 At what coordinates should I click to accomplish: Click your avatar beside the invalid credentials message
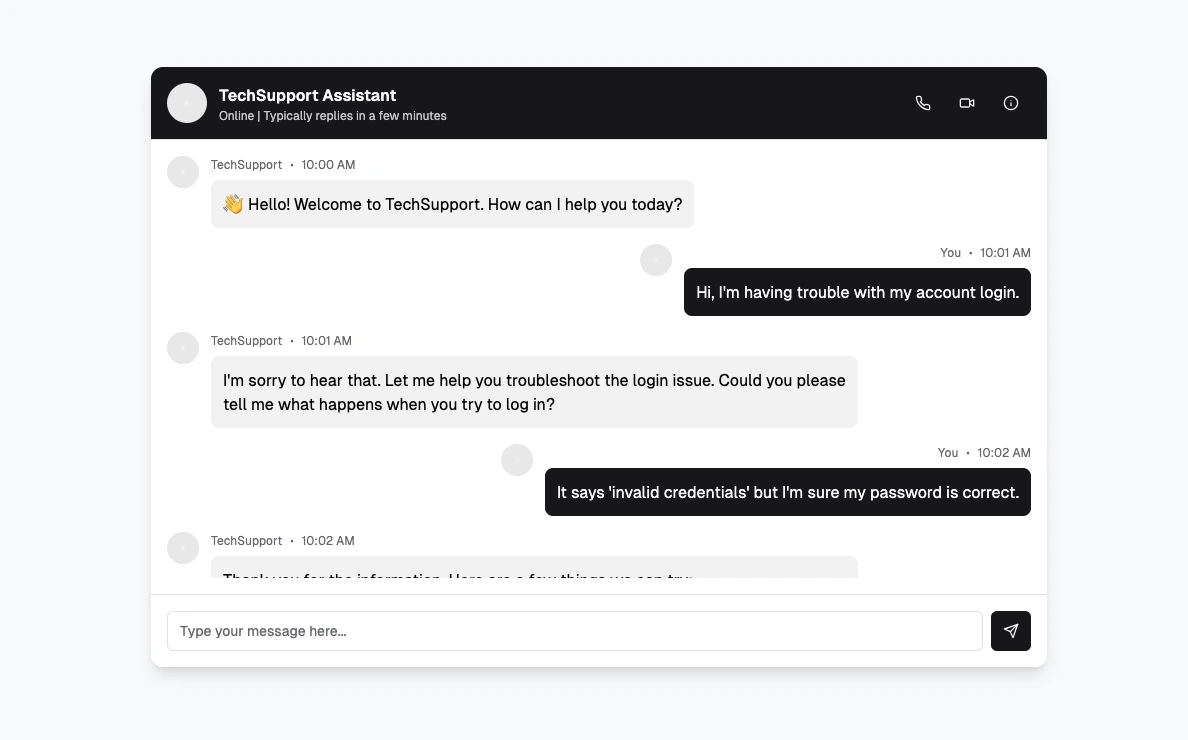(517, 460)
